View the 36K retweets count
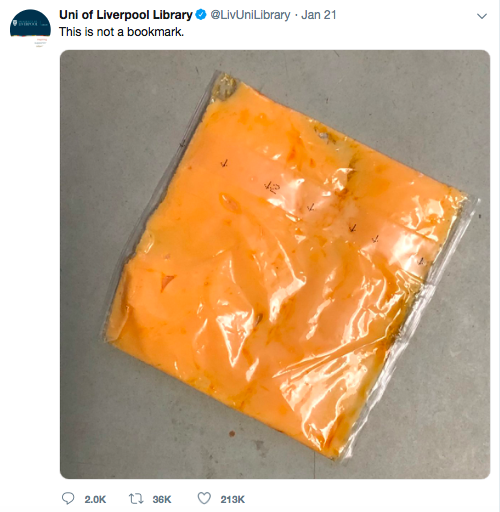500x512 pixels. click(162, 499)
